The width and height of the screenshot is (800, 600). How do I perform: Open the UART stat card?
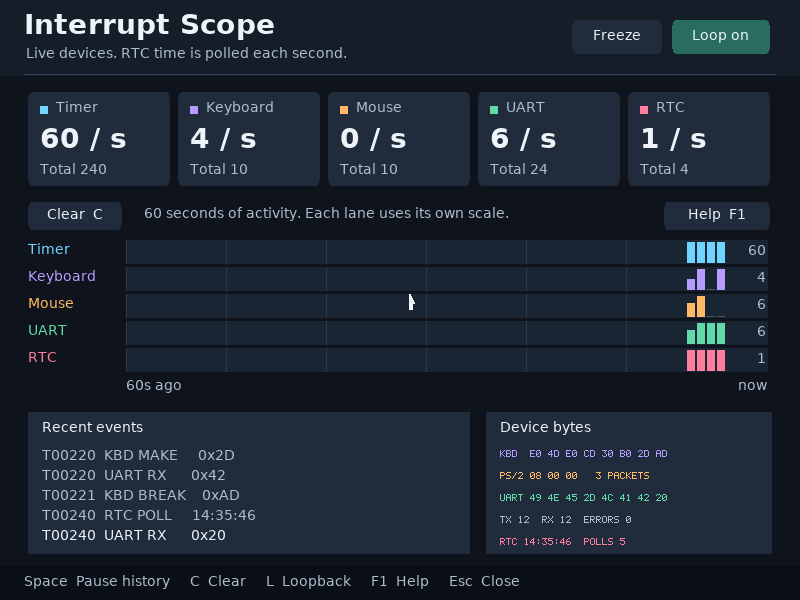pyautogui.click(x=548, y=139)
